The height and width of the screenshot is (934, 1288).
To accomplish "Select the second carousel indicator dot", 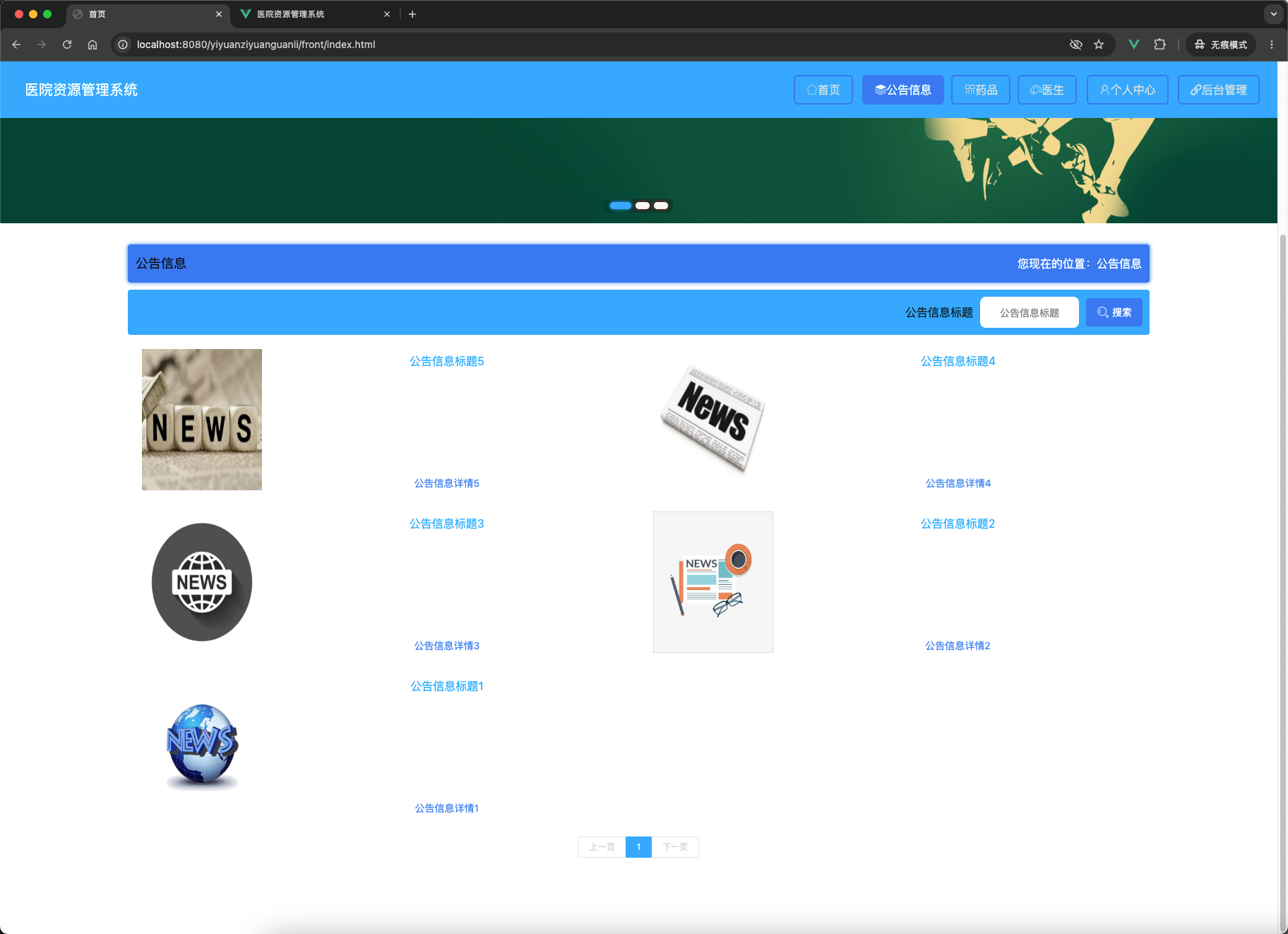I will [643, 206].
